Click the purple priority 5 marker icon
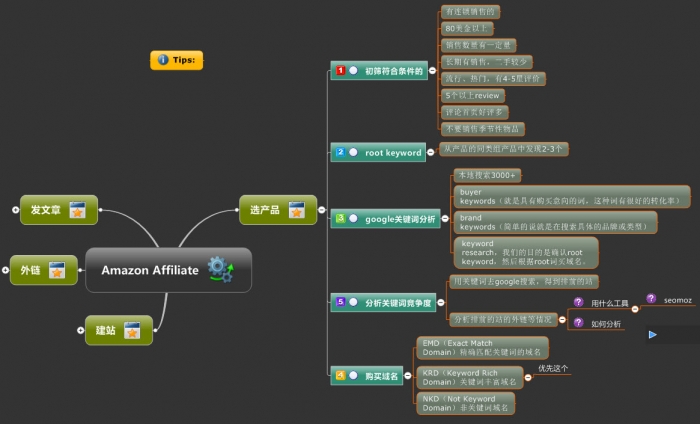The width and height of the screenshot is (700, 424). point(341,302)
